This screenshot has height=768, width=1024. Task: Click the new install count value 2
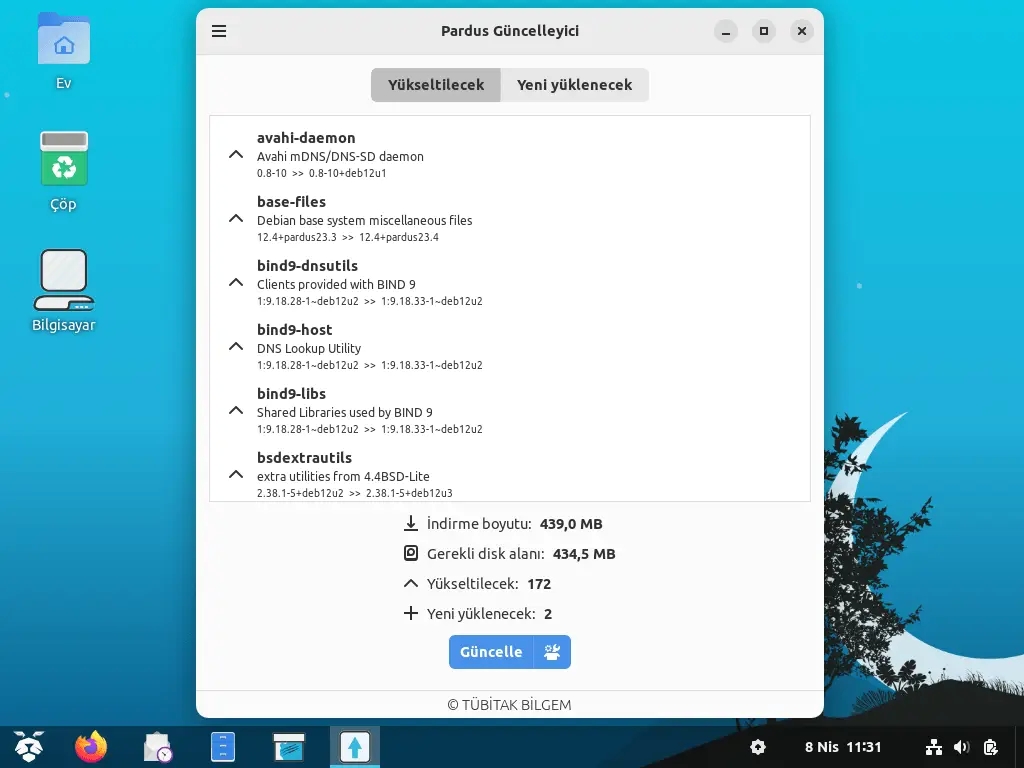point(548,614)
